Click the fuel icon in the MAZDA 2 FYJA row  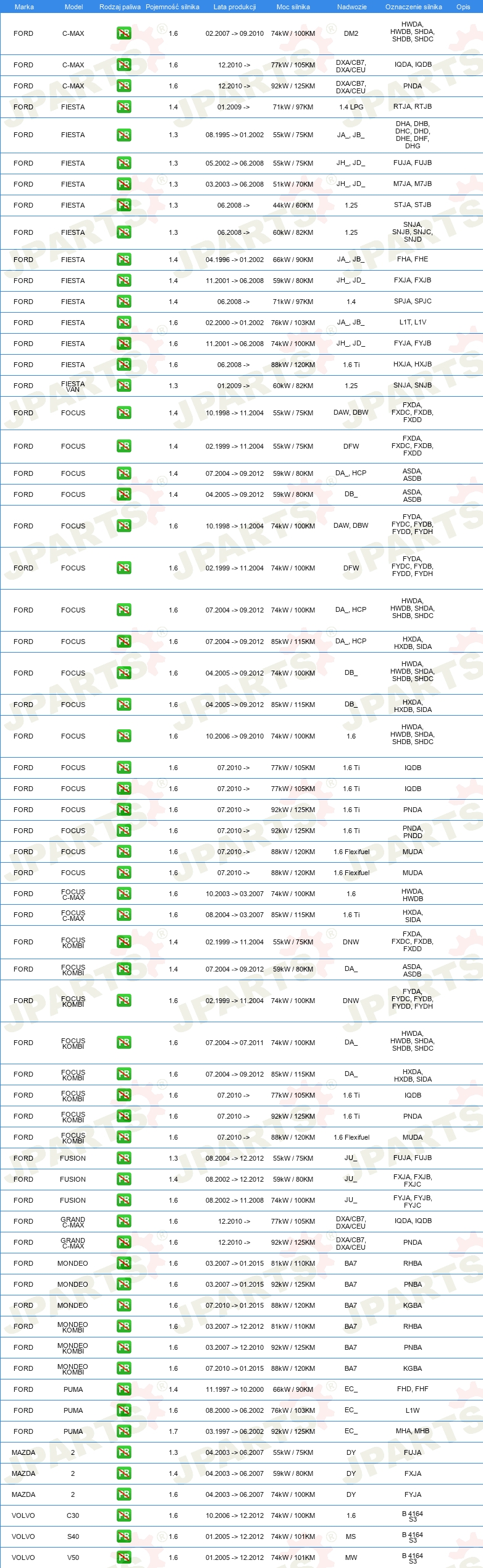(x=124, y=1494)
